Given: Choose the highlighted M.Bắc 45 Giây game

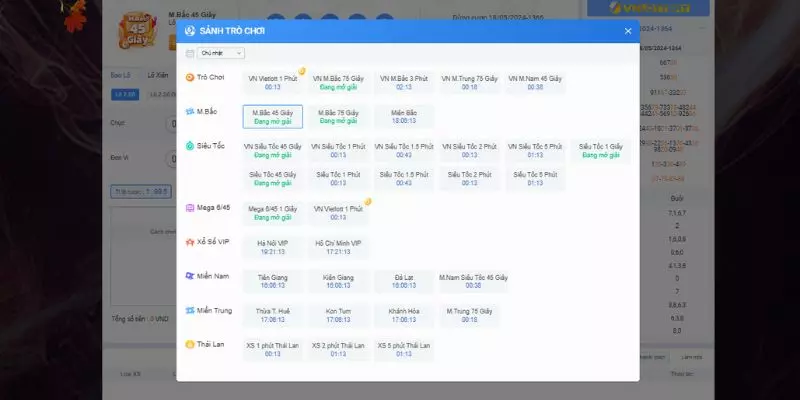Looking at the screenshot, I should tap(272, 117).
